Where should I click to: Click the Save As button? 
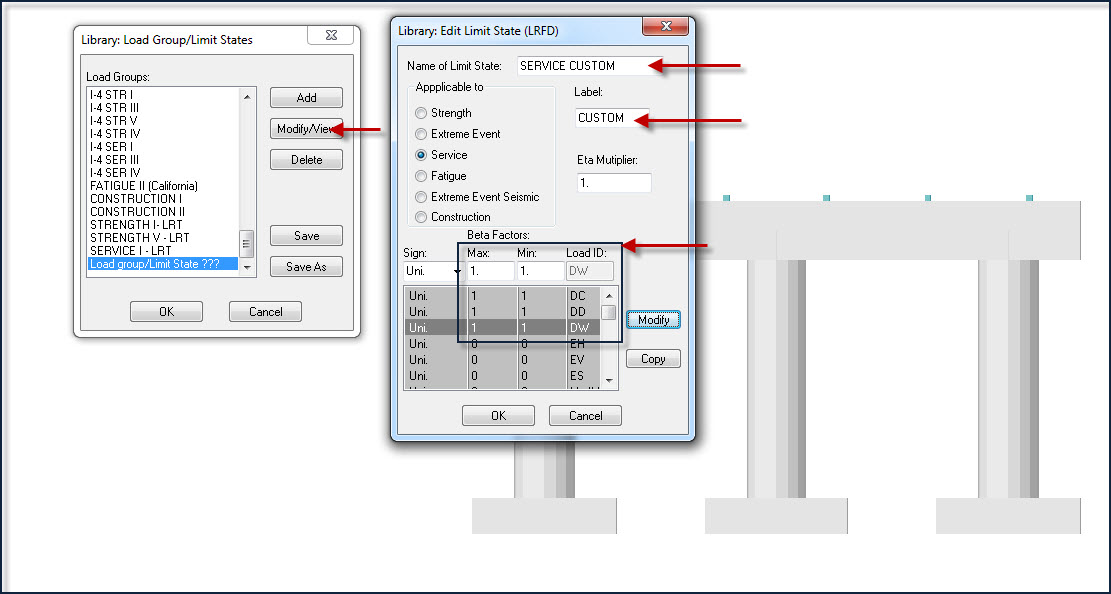[x=306, y=267]
